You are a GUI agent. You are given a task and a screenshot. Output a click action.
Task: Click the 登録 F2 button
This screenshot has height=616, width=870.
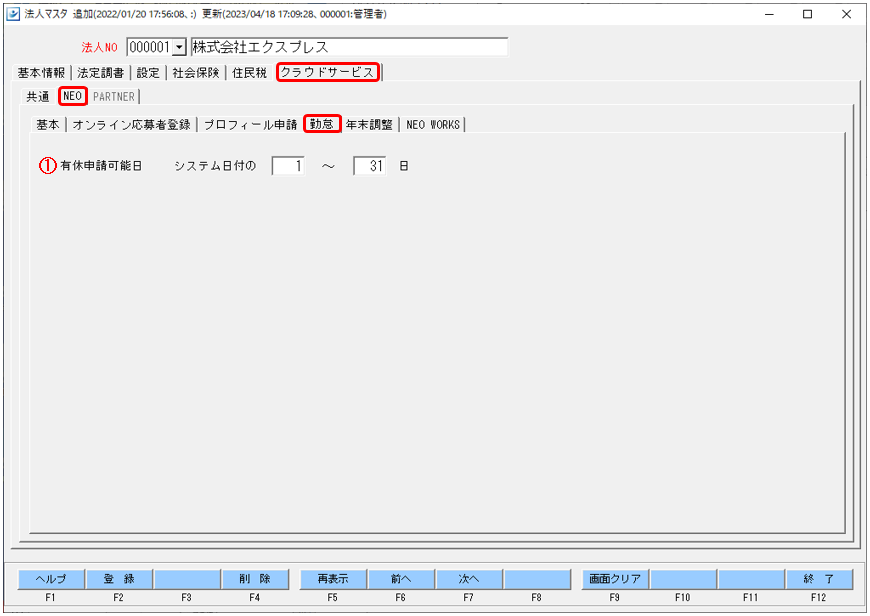[119, 579]
